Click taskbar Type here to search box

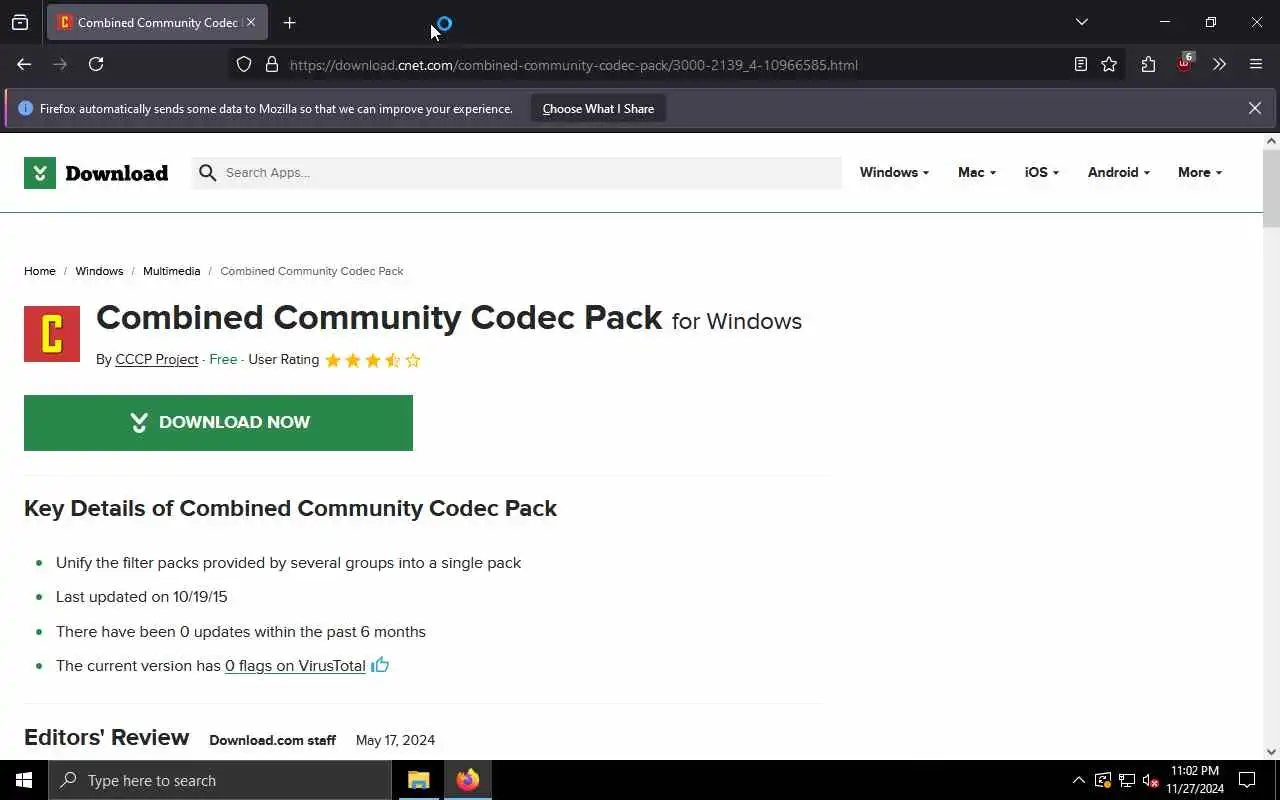coord(220,780)
